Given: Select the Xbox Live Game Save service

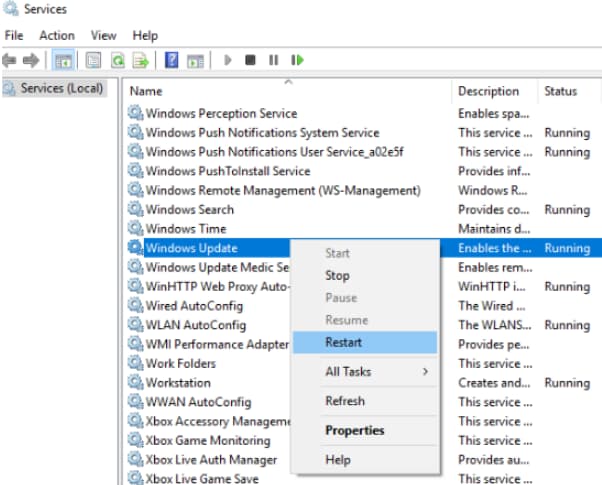Looking at the screenshot, I should point(202,478).
